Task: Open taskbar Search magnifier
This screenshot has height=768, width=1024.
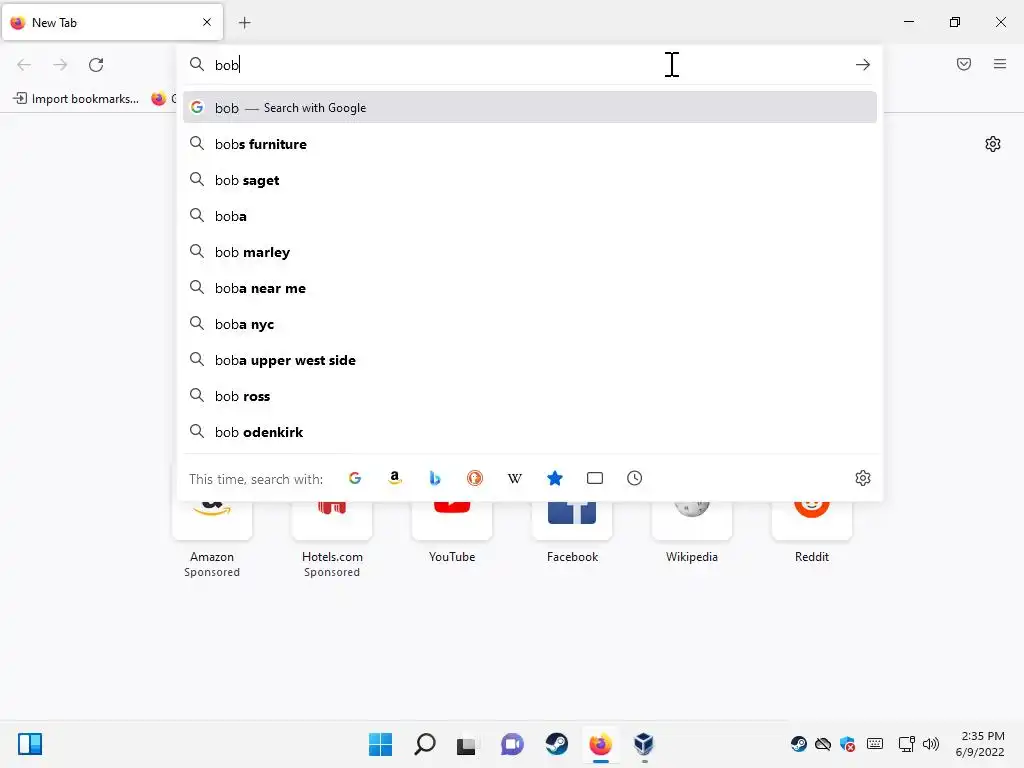Action: pos(424,744)
